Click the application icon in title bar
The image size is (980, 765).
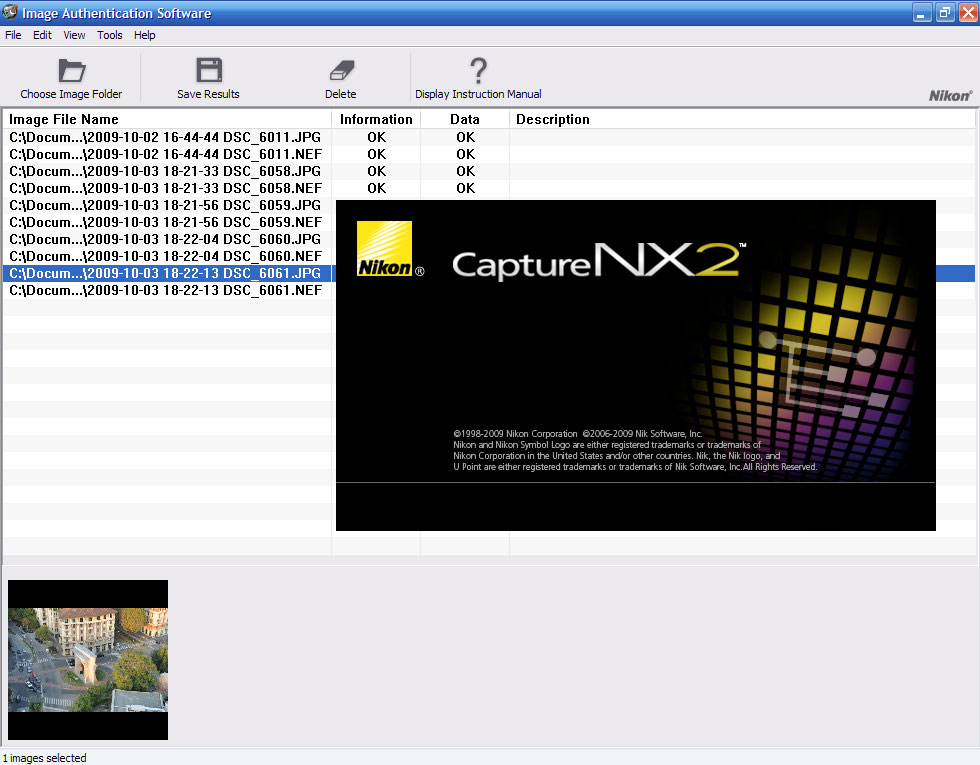tap(10, 12)
